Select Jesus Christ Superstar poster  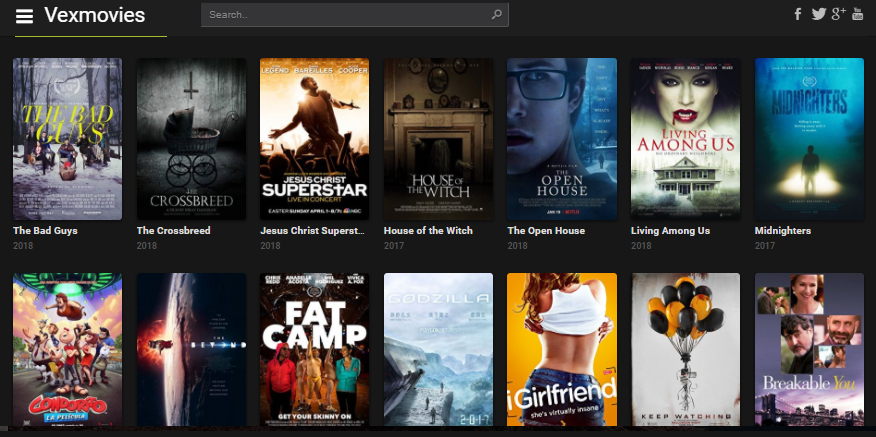coord(314,139)
